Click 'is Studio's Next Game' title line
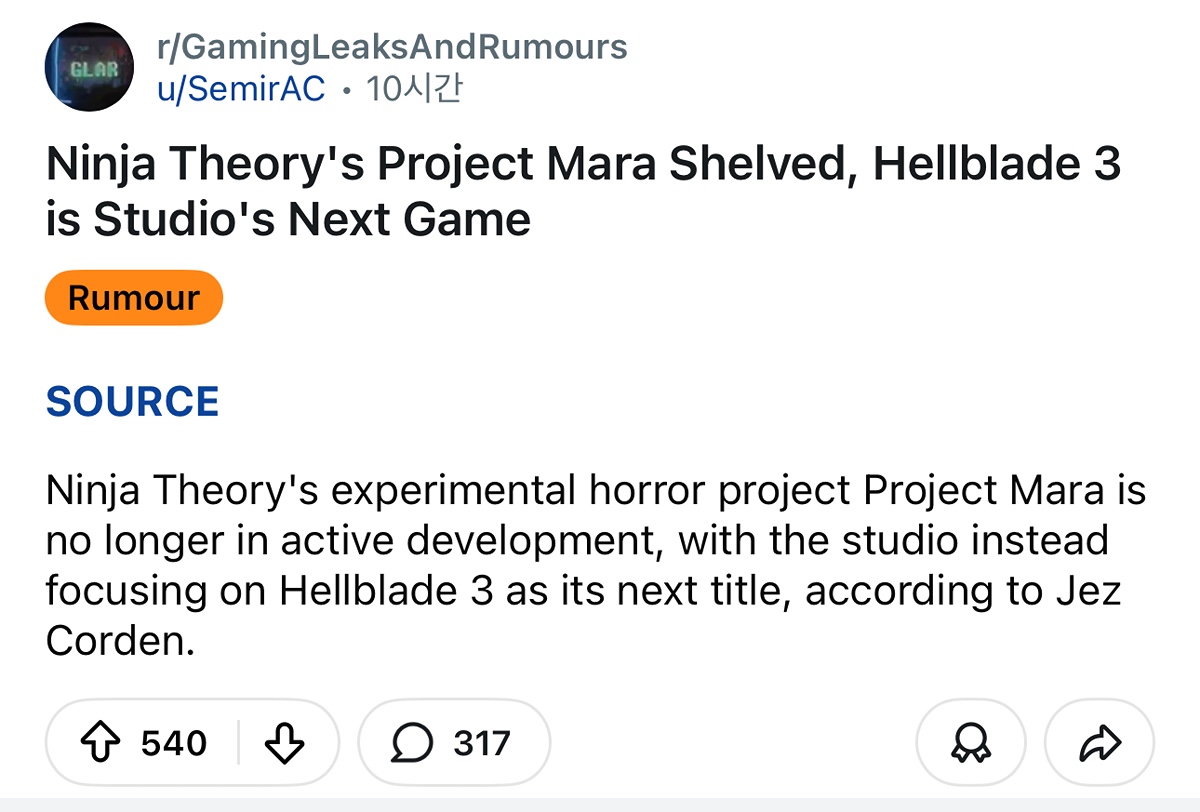The width and height of the screenshot is (1200, 812). tap(288, 220)
